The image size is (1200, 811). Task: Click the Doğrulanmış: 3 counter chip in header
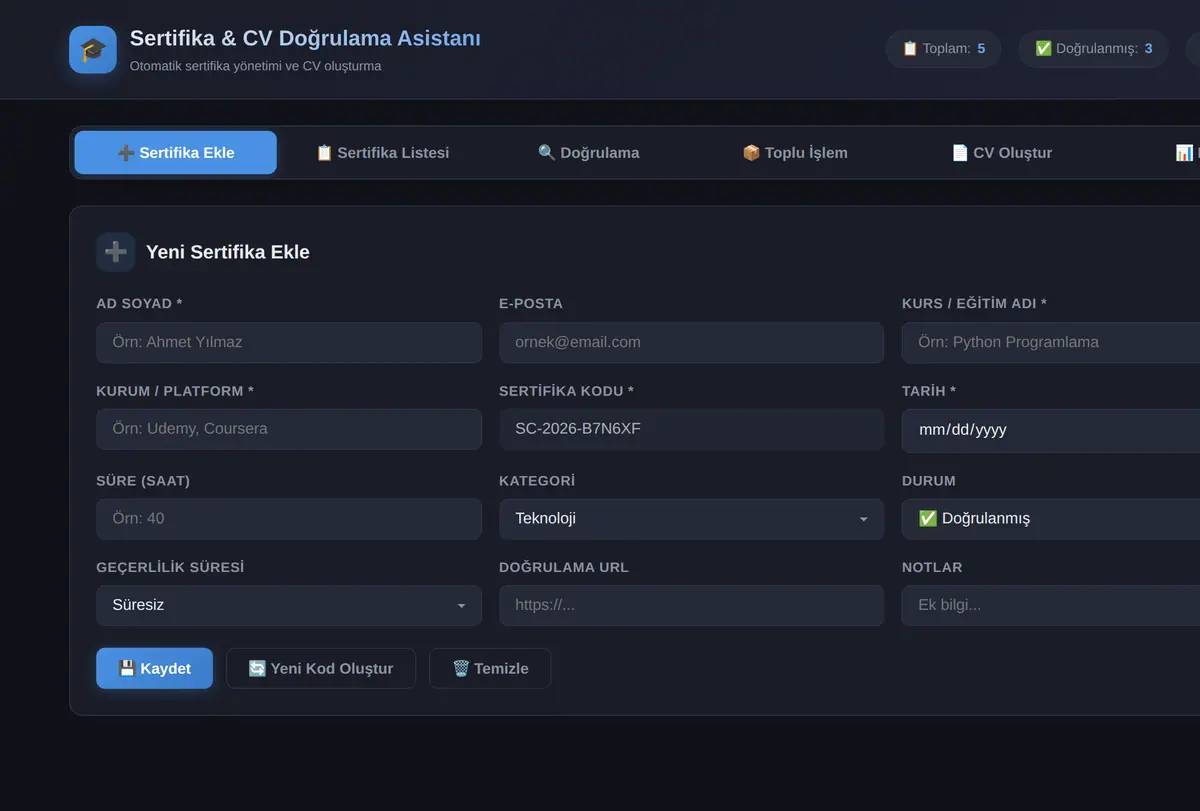click(1093, 48)
